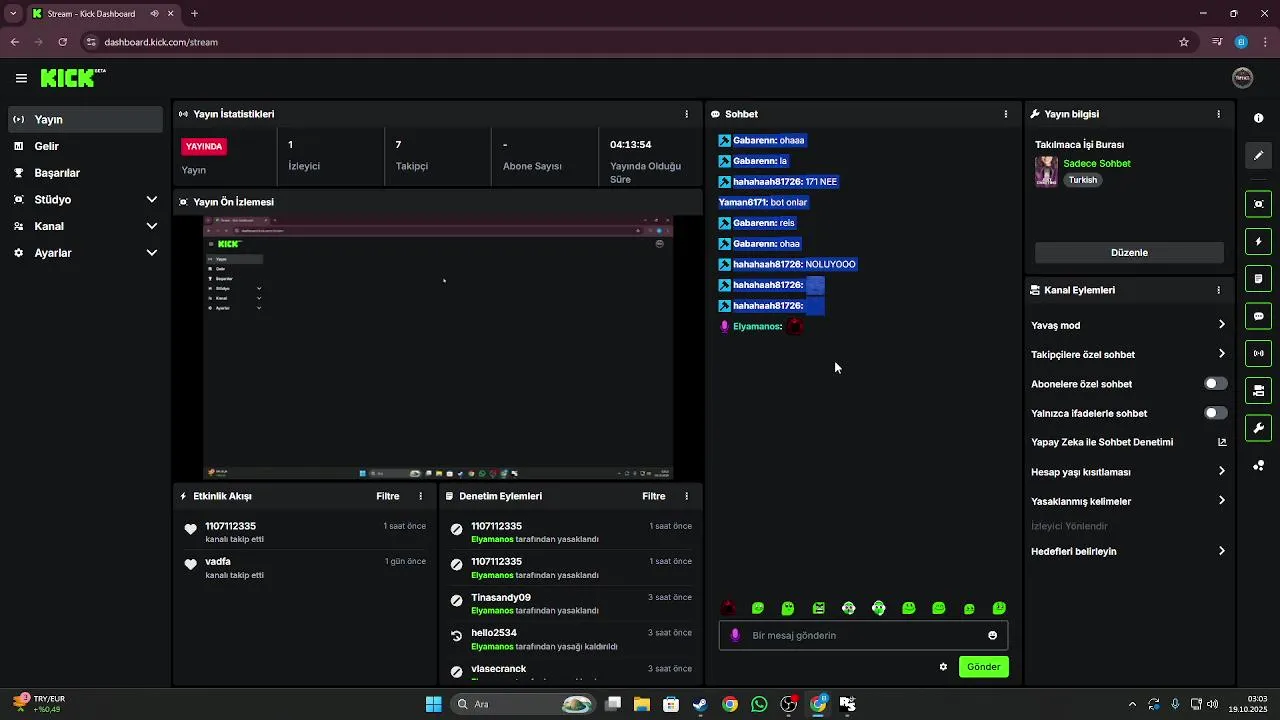Open the hamburger menu beside Kick logo
This screenshot has width=1280, height=720.
coord(21,78)
